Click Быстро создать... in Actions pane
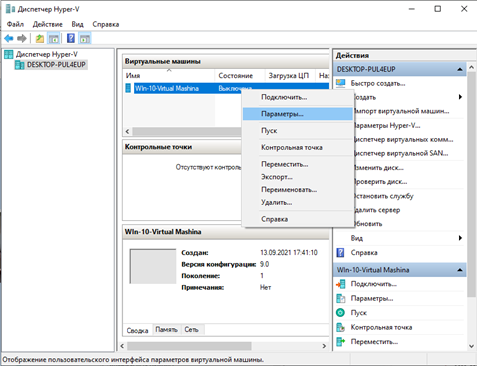 [378, 83]
